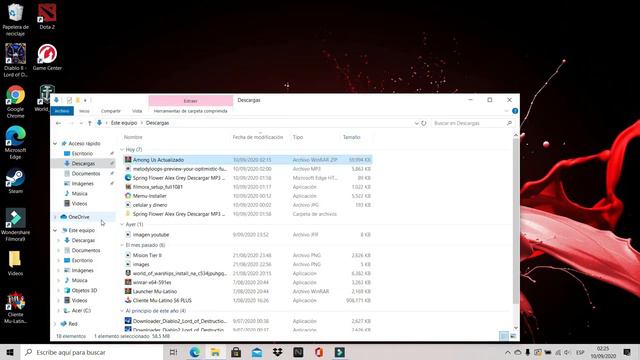Collapse the Acceso rápido tree node
Viewport: 640px width, 360px height.
click(x=55, y=144)
